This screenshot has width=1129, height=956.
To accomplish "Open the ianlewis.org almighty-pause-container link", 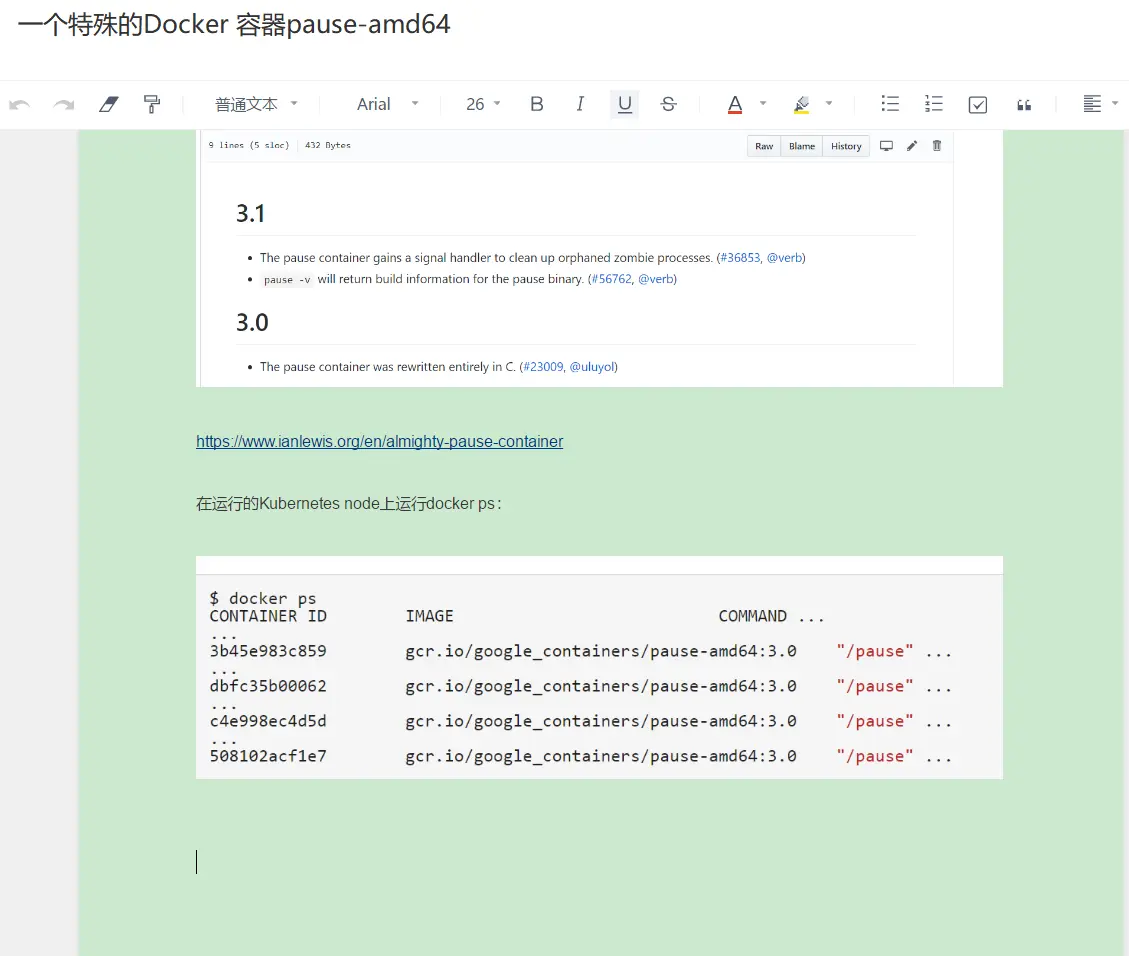I will 379,441.
